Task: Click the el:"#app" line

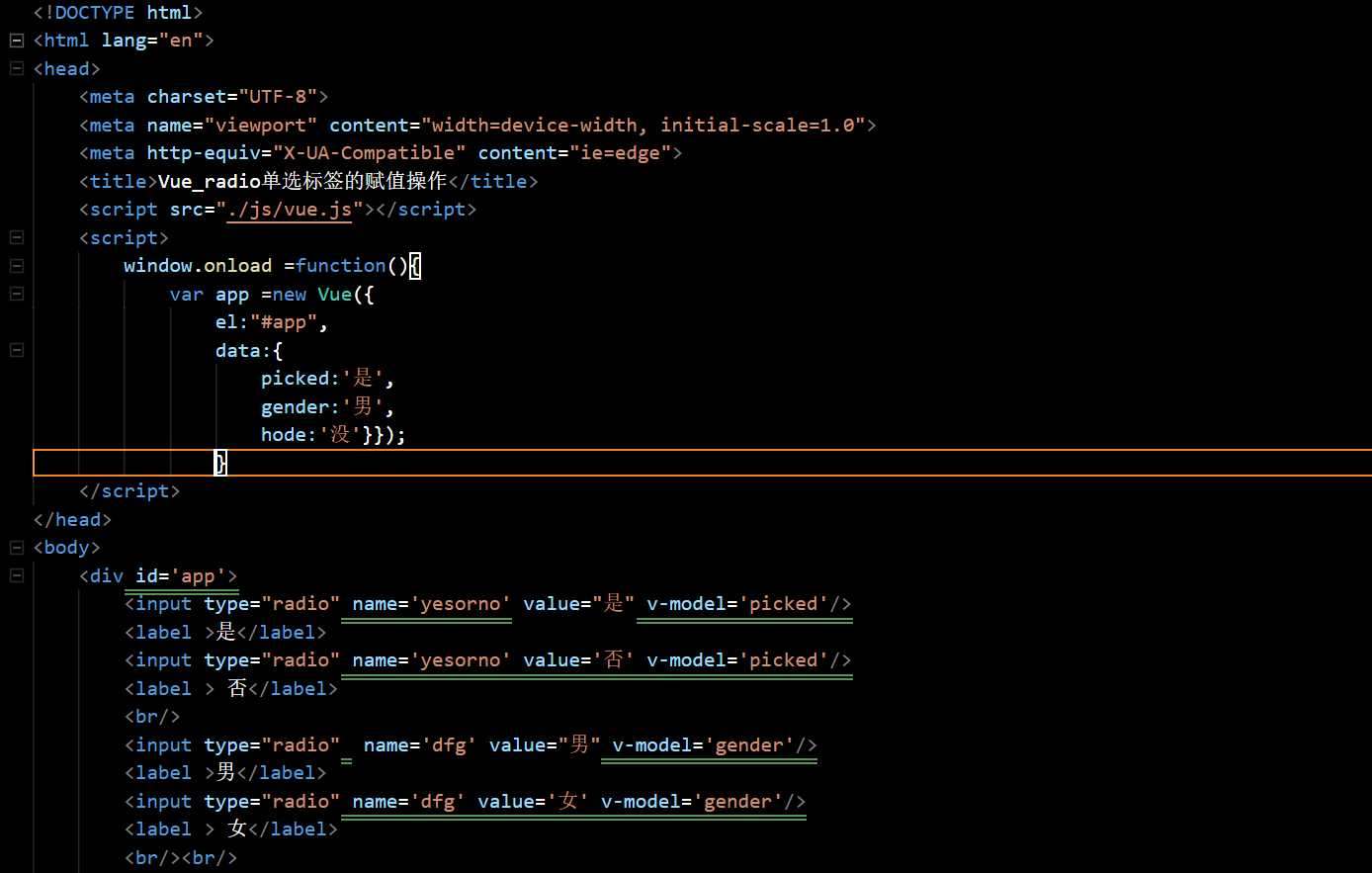Action: [x=272, y=322]
